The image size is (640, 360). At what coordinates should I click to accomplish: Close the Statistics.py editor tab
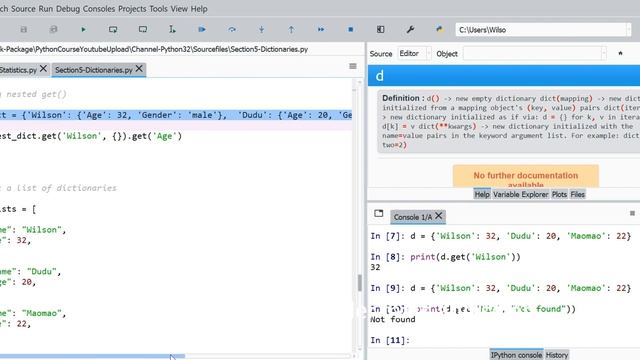pos(44,69)
